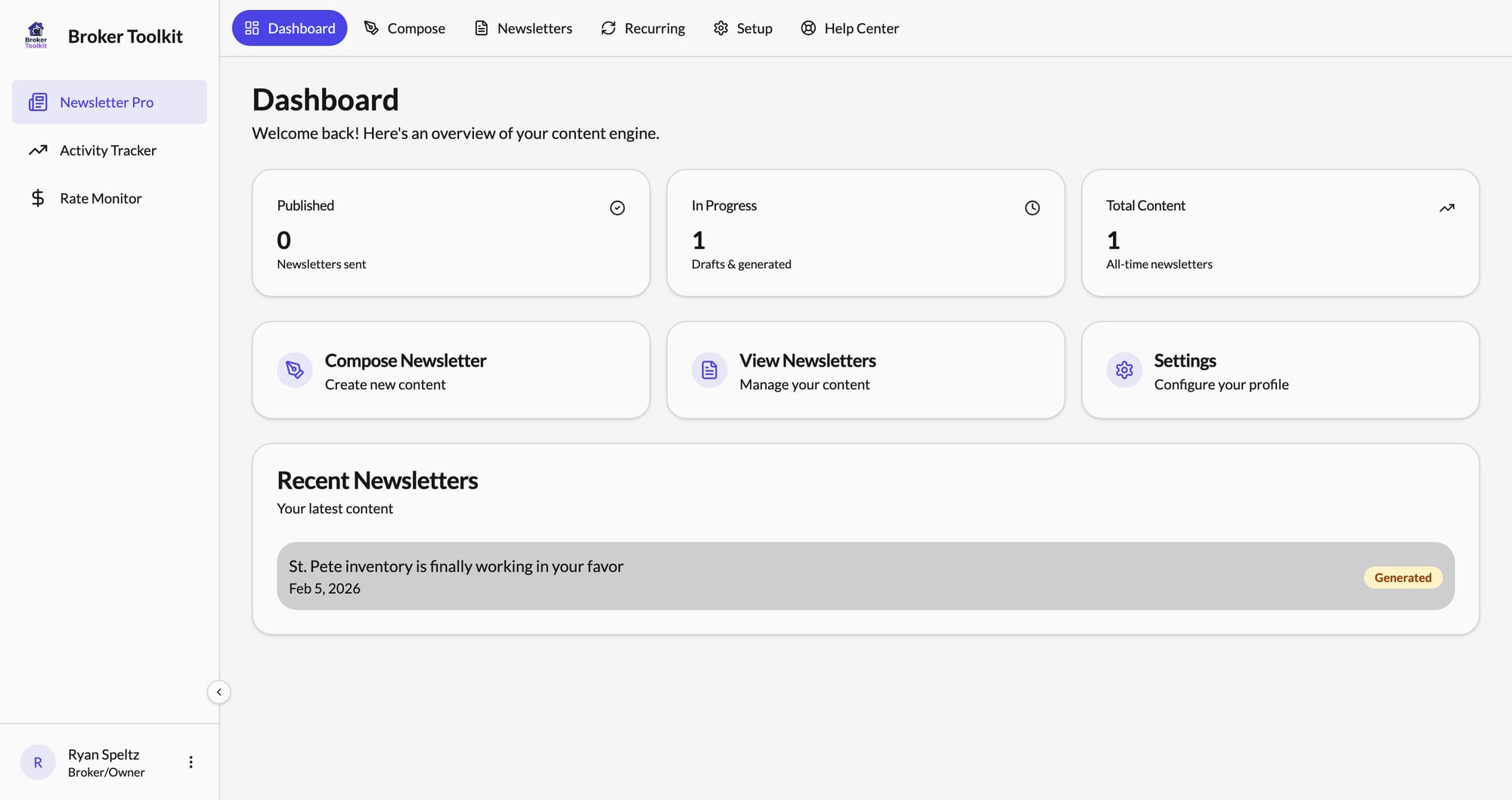Viewport: 1512px width, 800px height.
Task: Click the Rate Monitor dollar icon
Action: pyautogui.click(x=38, y=197)
